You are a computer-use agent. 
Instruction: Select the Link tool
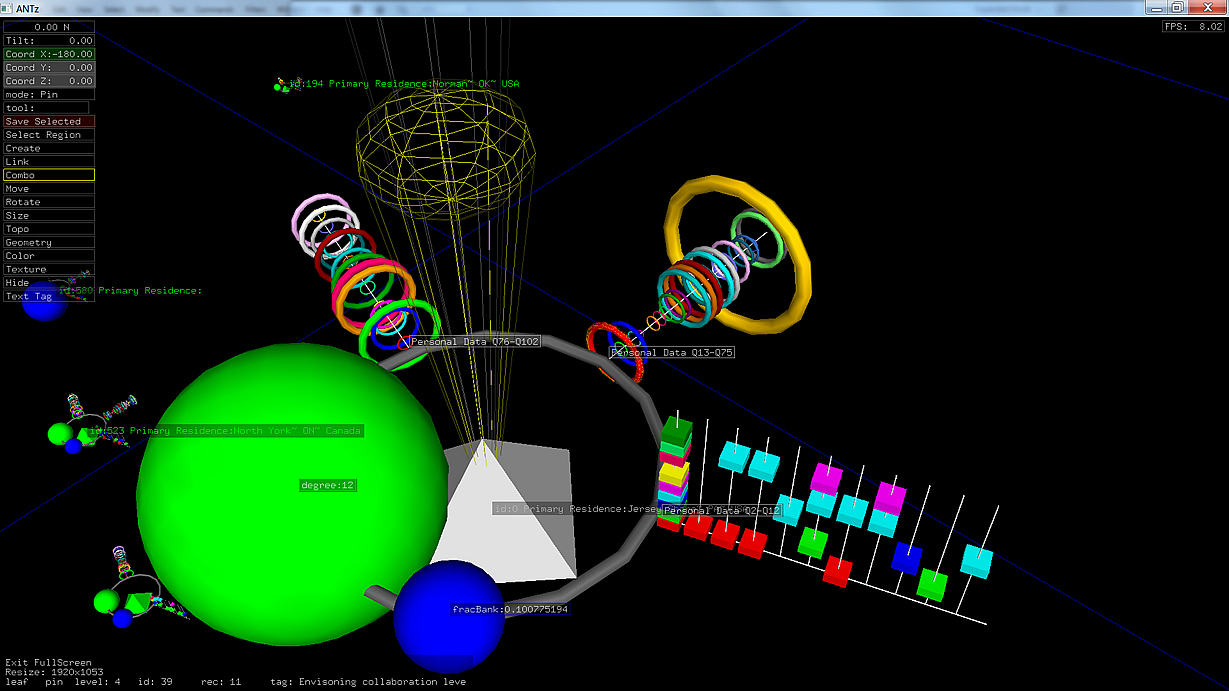[49, 162]
